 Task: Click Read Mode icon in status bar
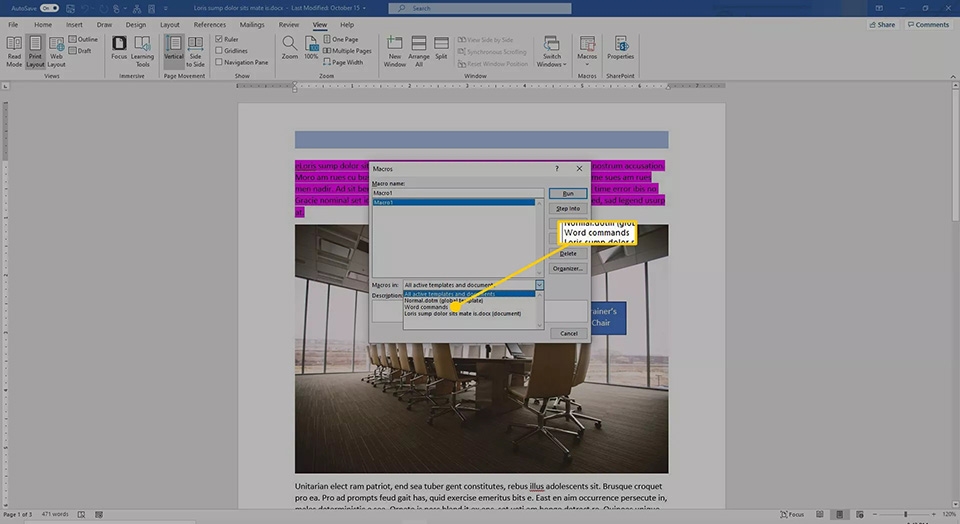click(820, 514)
